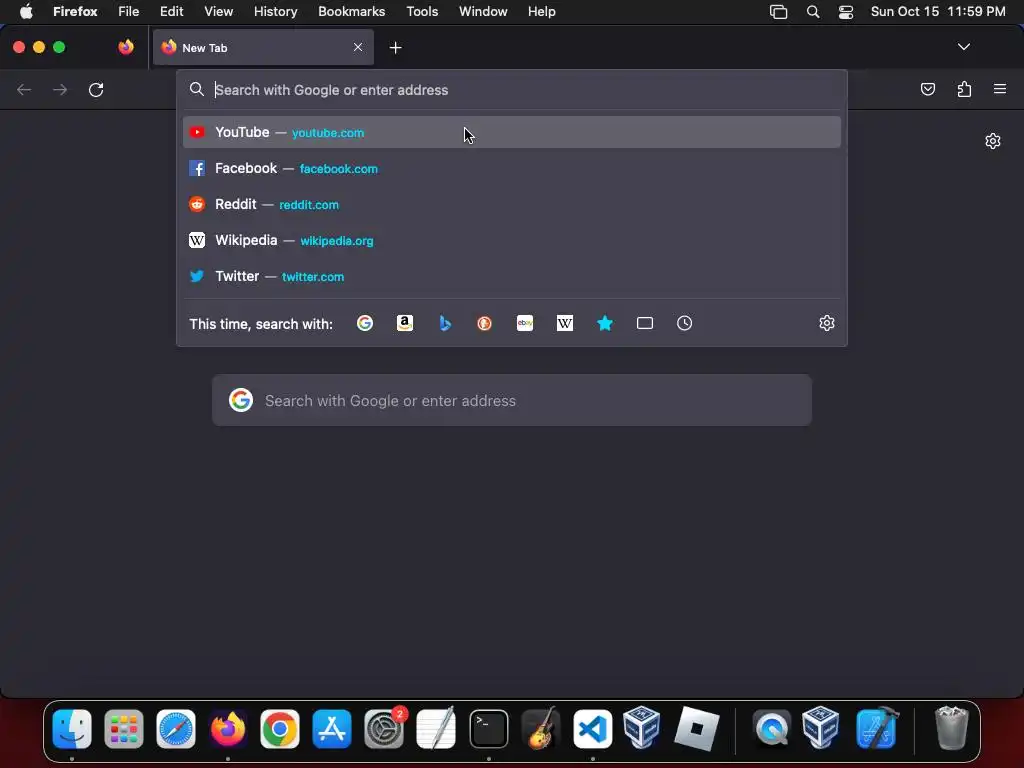Reload the current page
This screenshot has height=768, width=1024.
96,89
